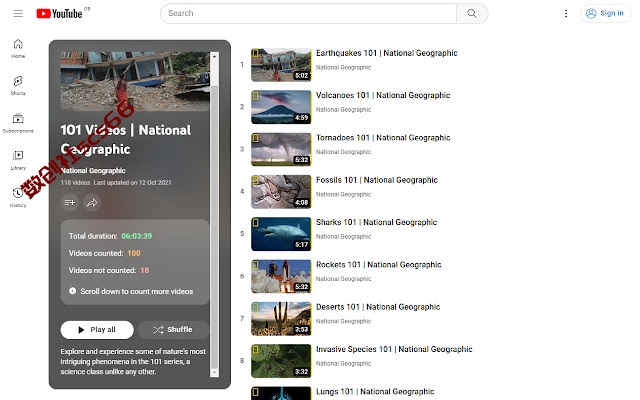
Task: Click the Shuffle button
Action: (x=173, y=330)
